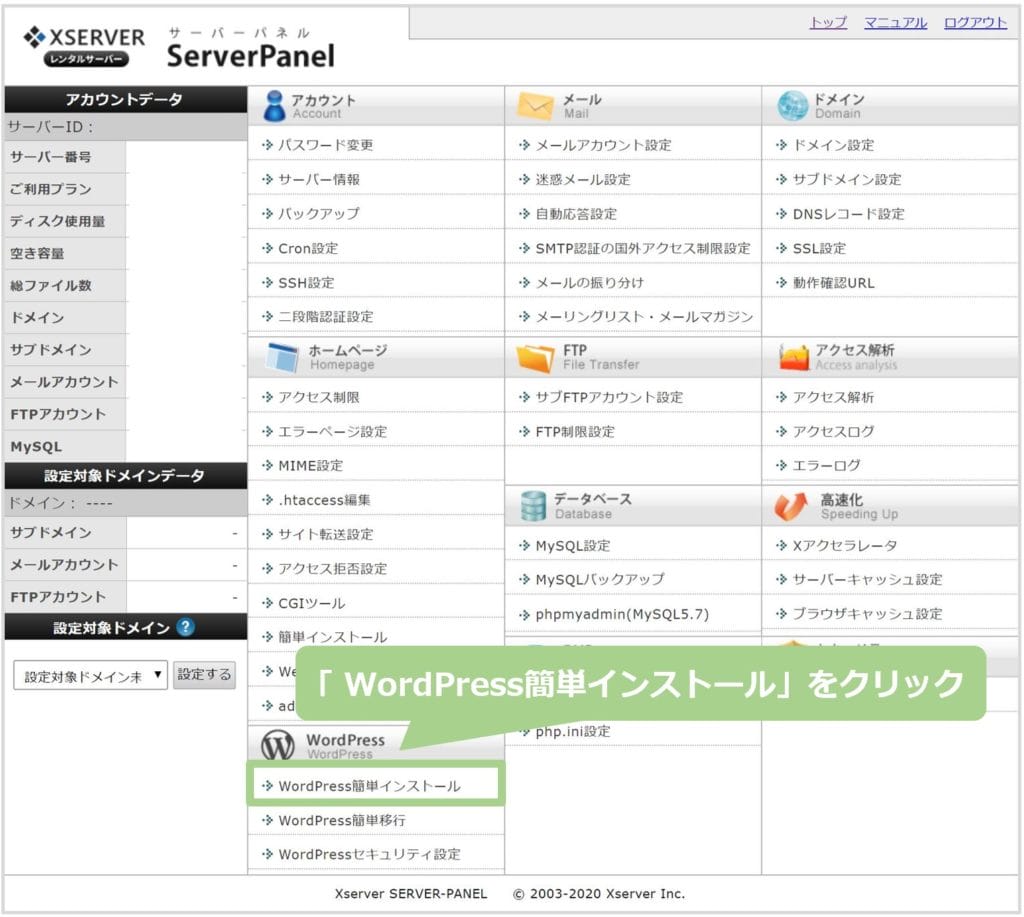Open the 設定対象ドメイン dropdown
The image size is (1024, 917).
tap(91, 675)
